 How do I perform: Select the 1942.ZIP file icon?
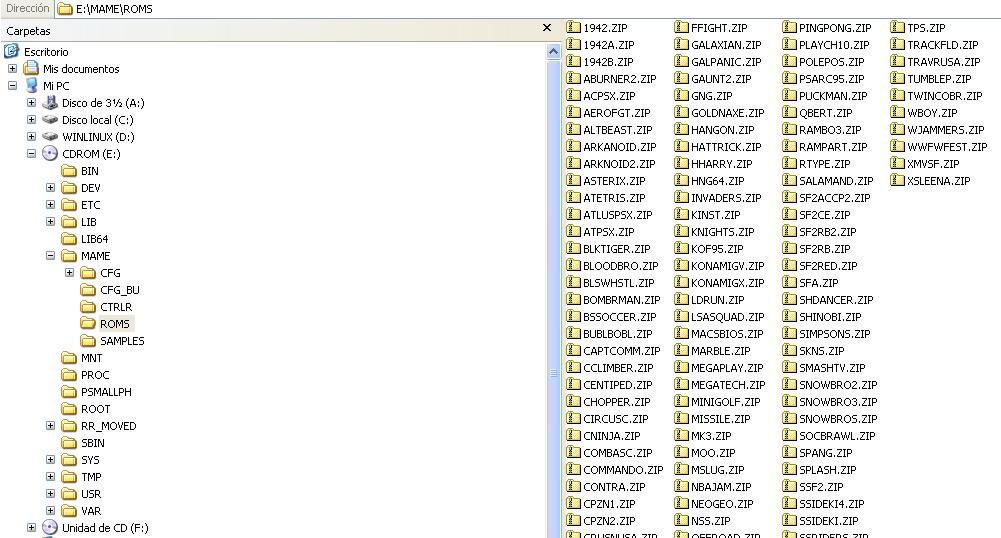point(573,27)
